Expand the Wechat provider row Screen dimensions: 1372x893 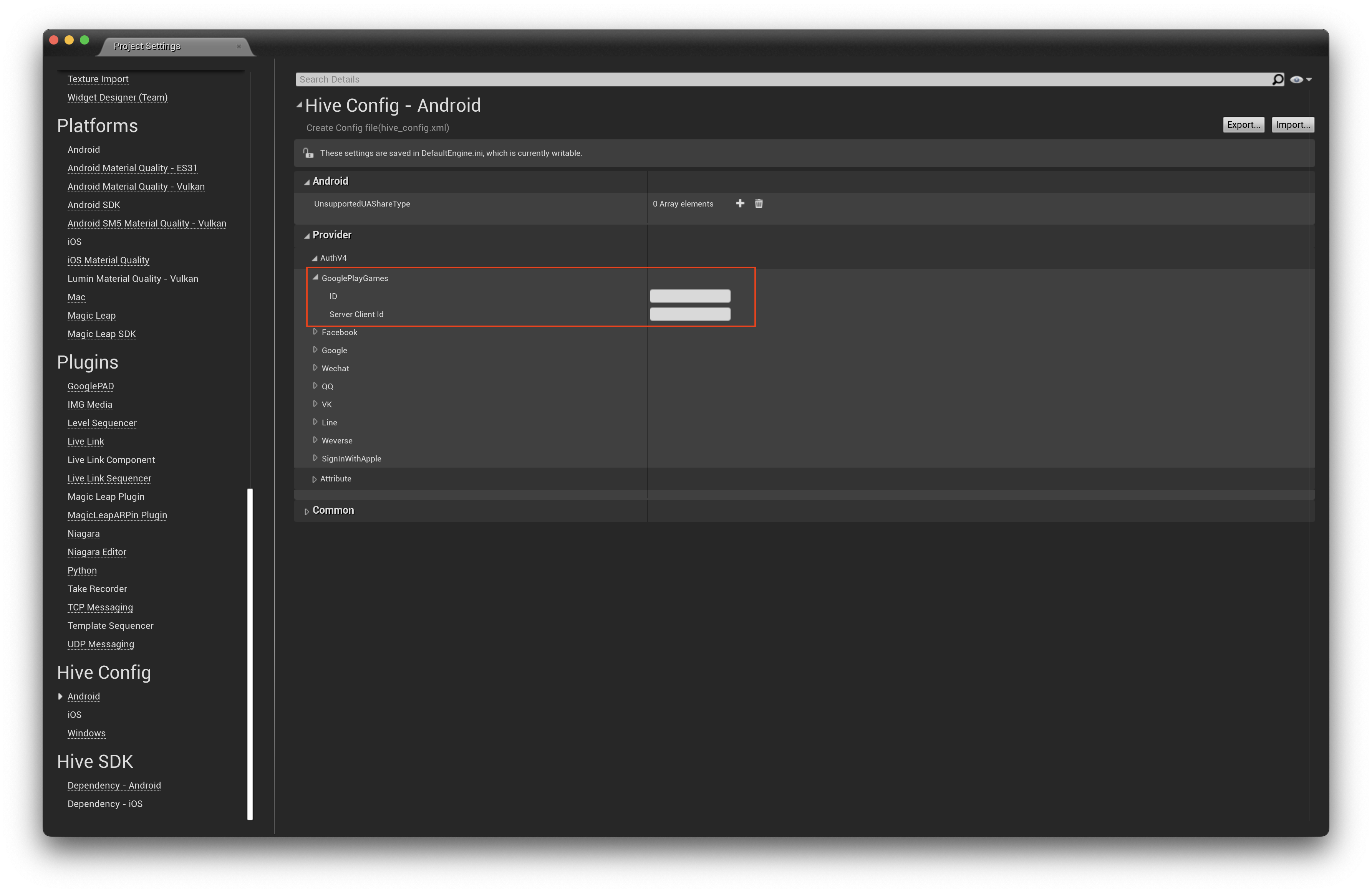(315, 367)
